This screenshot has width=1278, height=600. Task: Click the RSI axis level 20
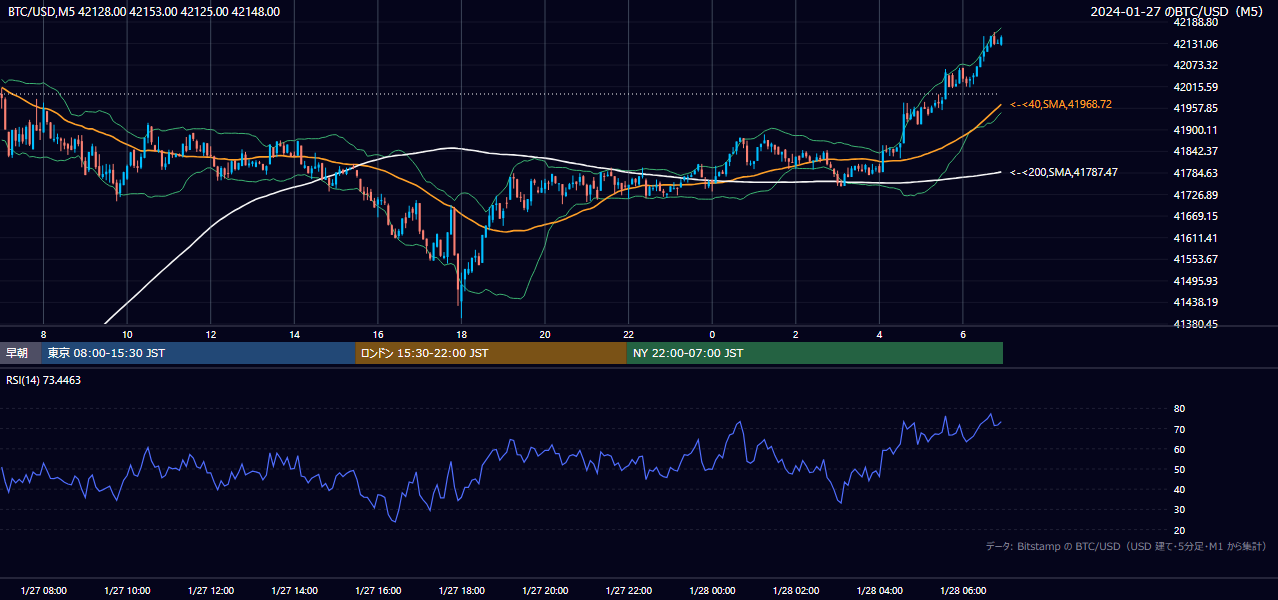tap(1179, 530)
